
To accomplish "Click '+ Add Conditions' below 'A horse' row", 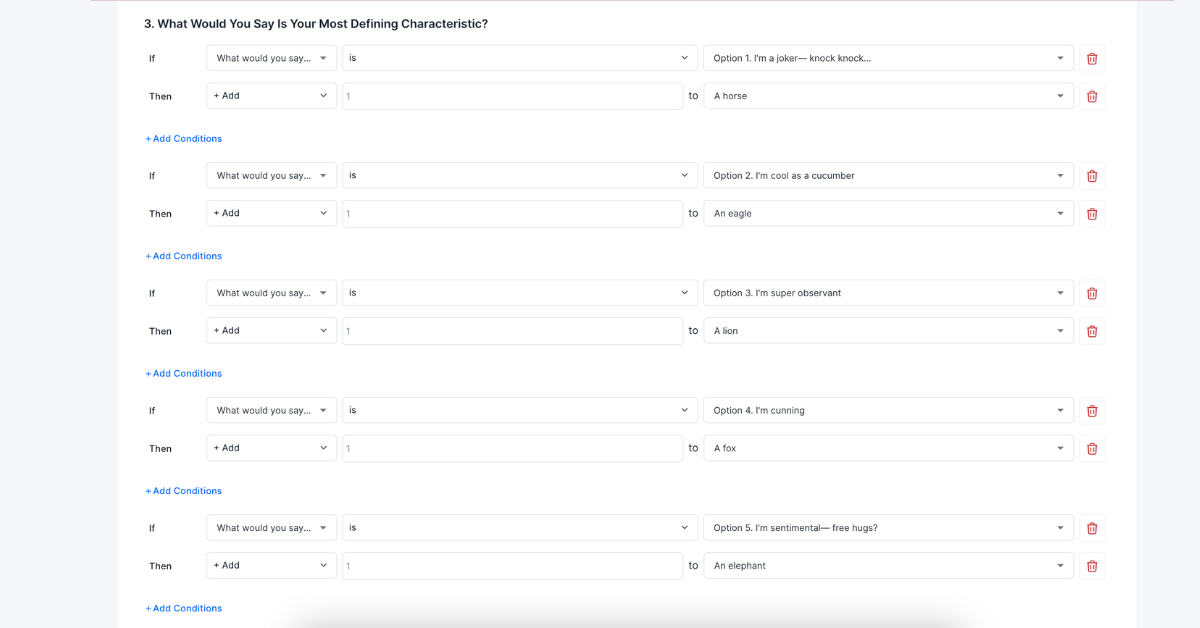I will click(184, 139).
